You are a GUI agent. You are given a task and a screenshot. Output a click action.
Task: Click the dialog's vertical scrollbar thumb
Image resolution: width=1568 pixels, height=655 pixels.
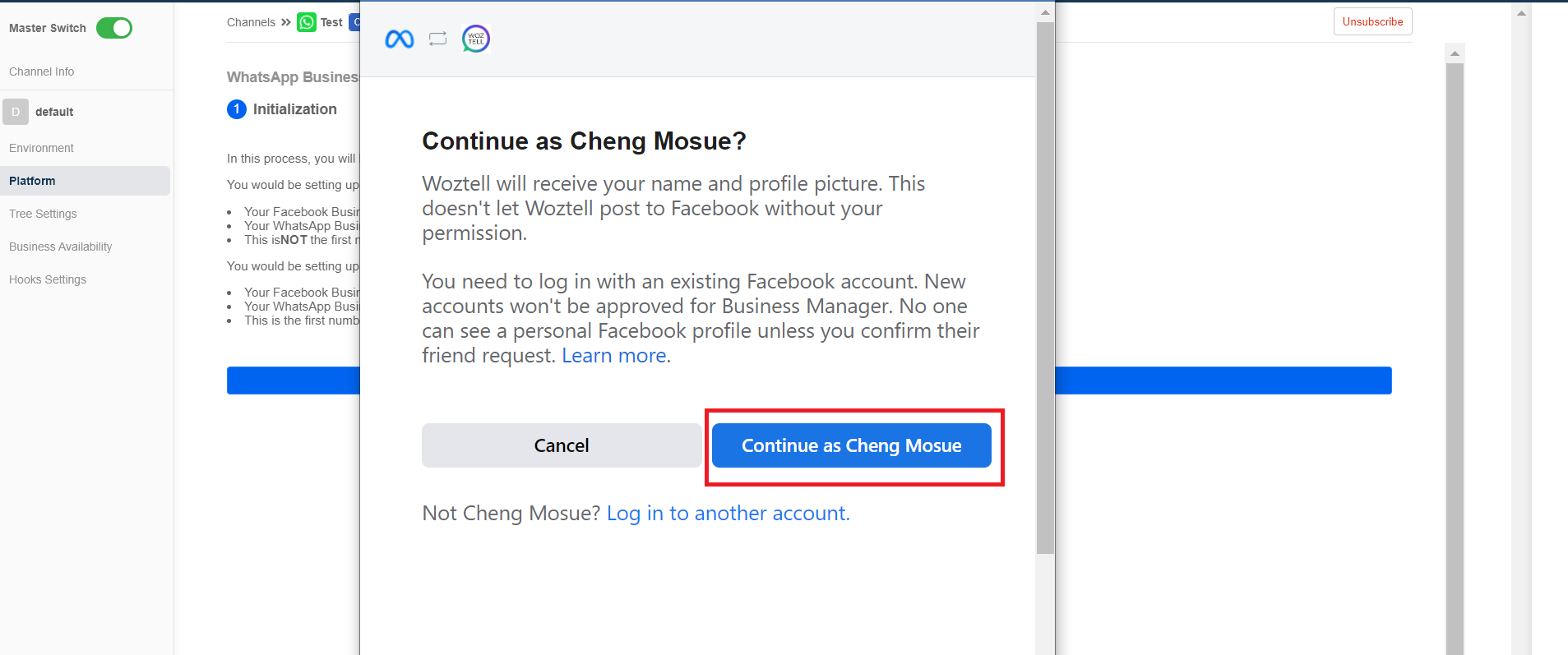point(1045,288)
